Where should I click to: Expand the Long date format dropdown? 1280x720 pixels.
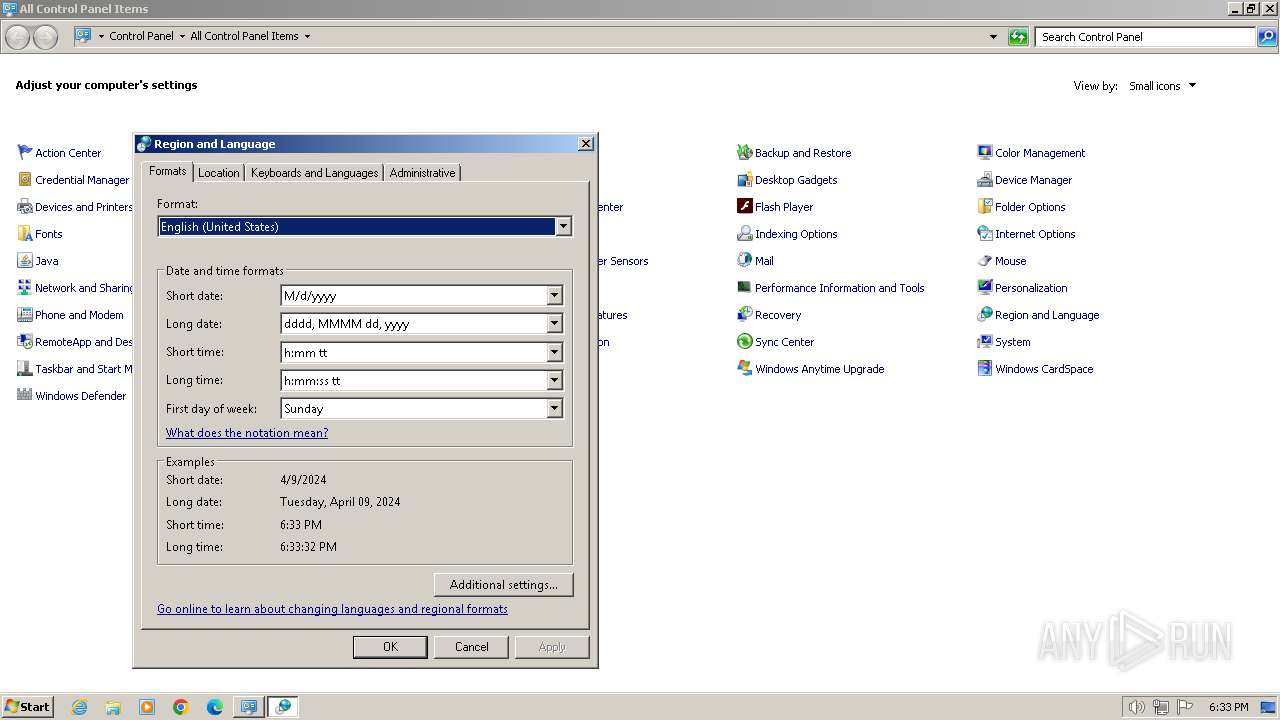click(554, 324)
